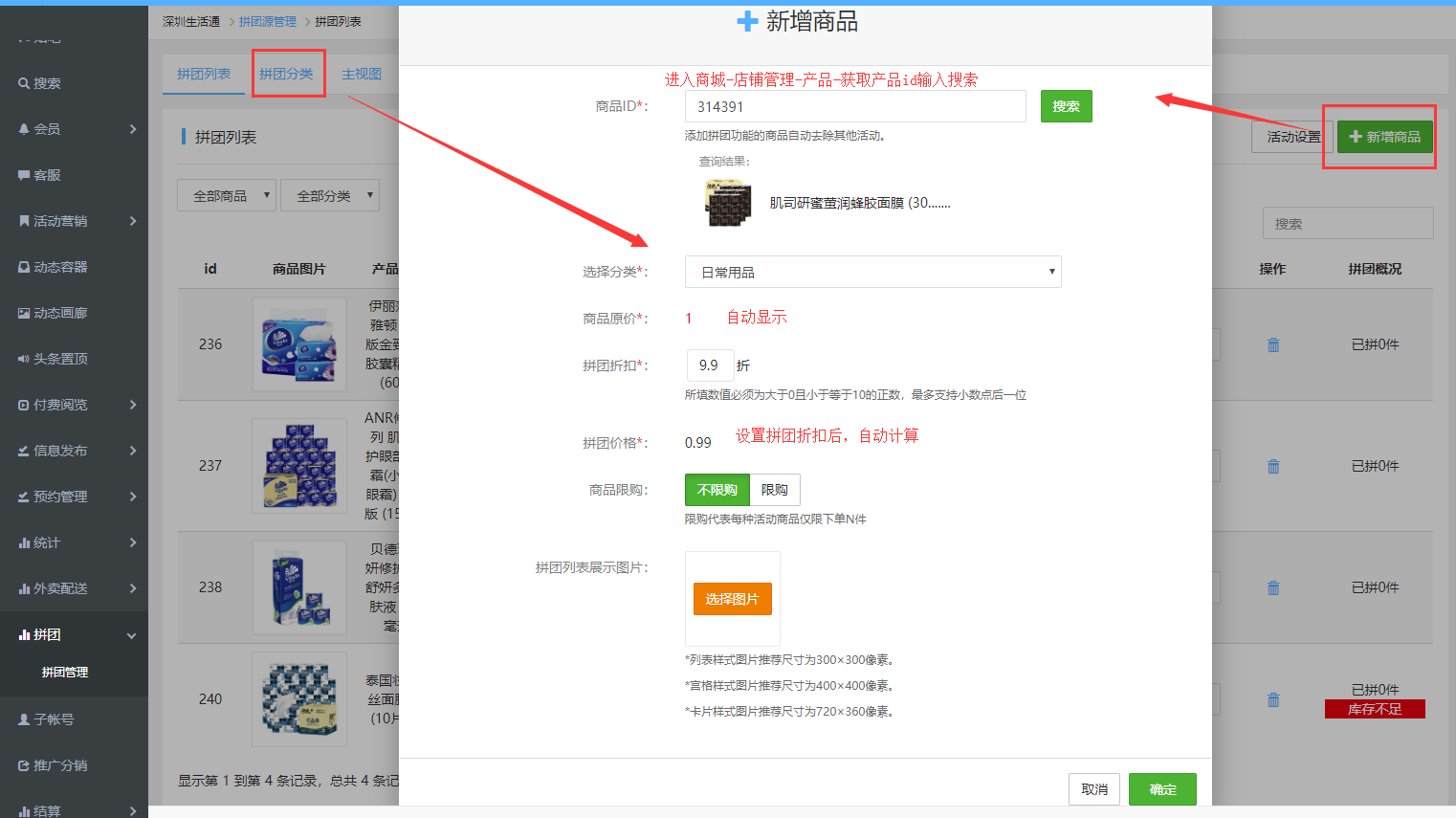Click the person icon for 子帐号
Viewport: 1456px width, 818px height.
24,719
